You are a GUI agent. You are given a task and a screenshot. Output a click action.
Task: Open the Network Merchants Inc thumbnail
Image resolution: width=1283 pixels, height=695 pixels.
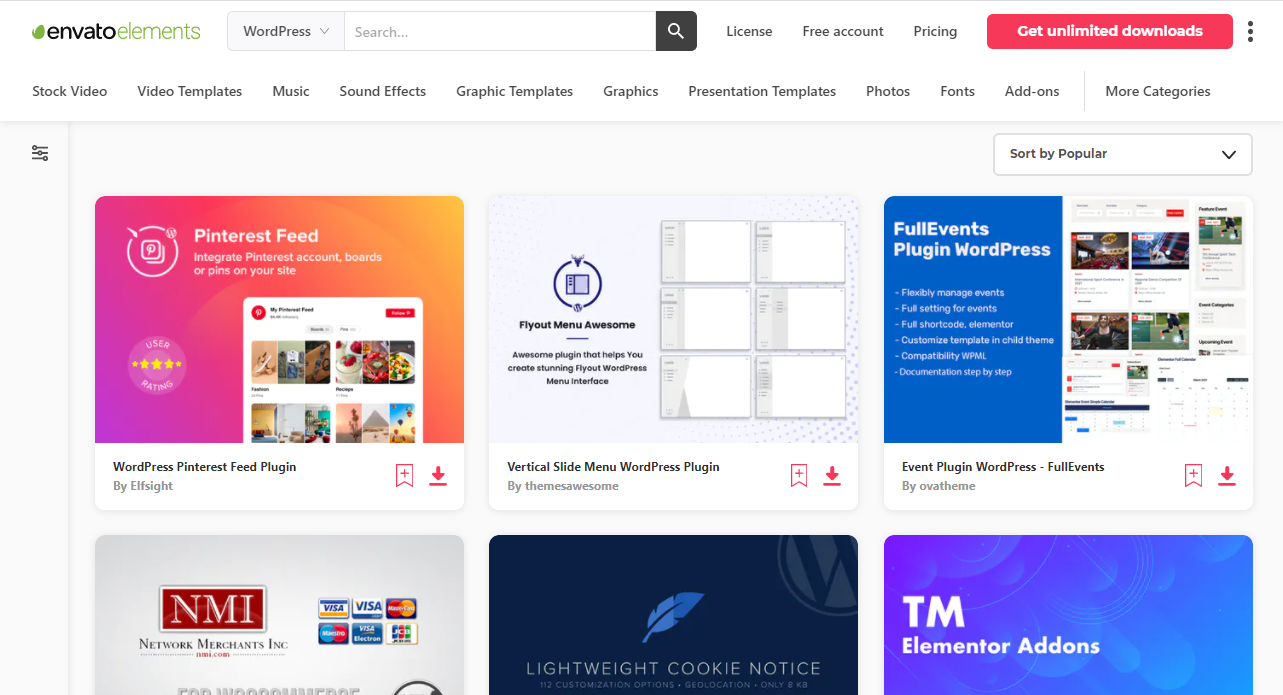coord(279,615)
